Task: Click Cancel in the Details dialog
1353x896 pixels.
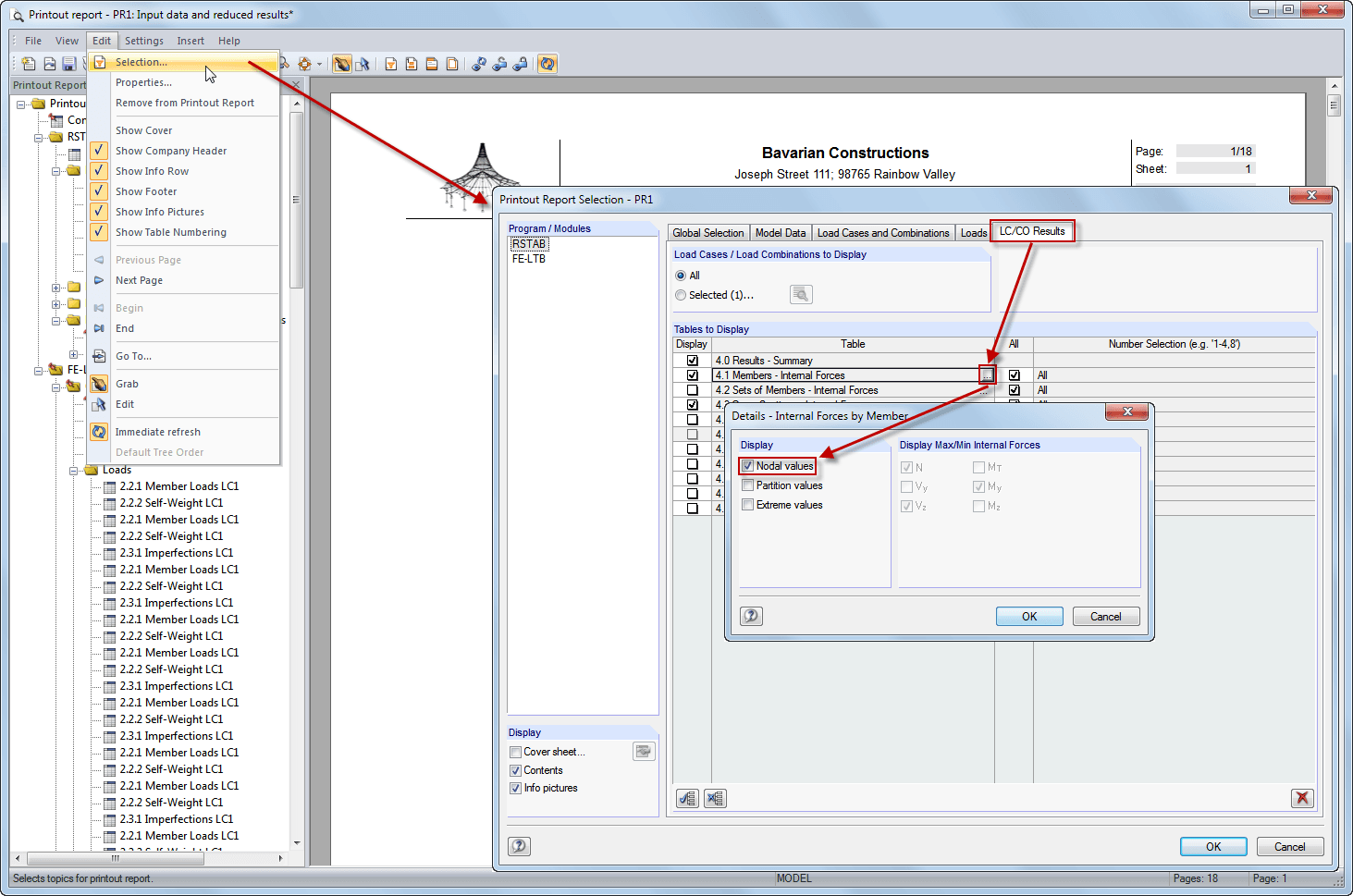Action: click(x=1106, y=617)
